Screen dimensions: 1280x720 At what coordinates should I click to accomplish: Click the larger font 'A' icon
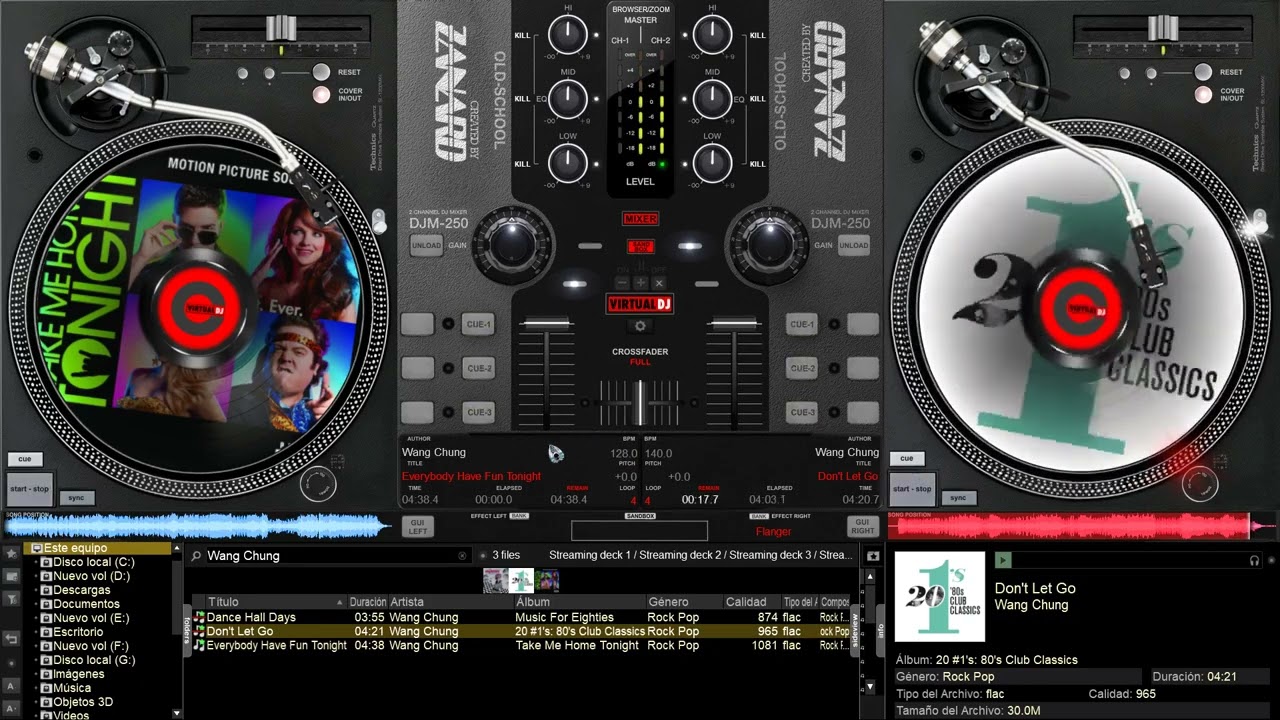[11, 685]
